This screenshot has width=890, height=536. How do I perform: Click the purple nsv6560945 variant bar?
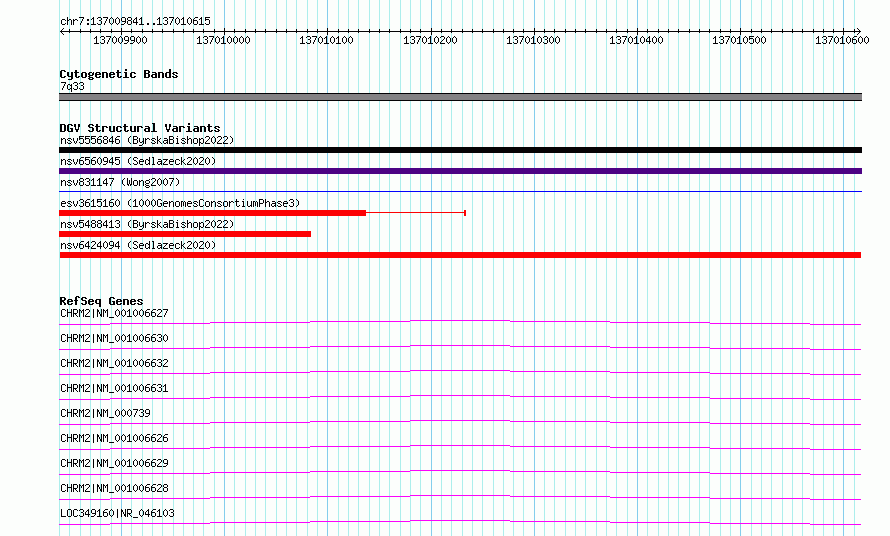pos(460,171)
